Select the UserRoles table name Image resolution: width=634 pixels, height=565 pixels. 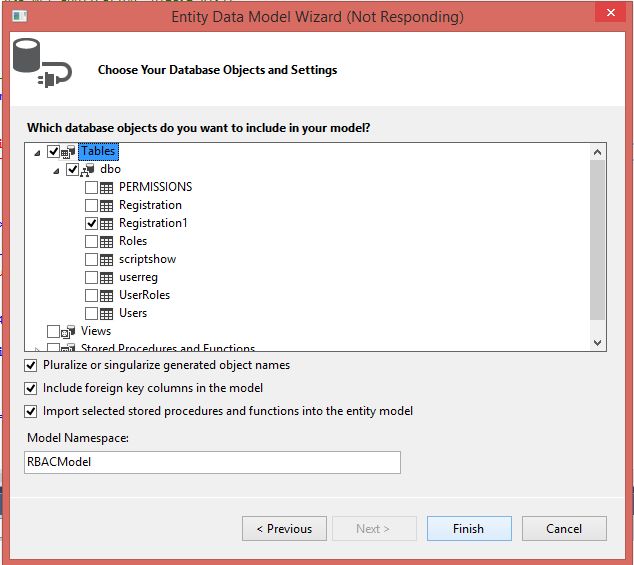click(x=144, y=295)
